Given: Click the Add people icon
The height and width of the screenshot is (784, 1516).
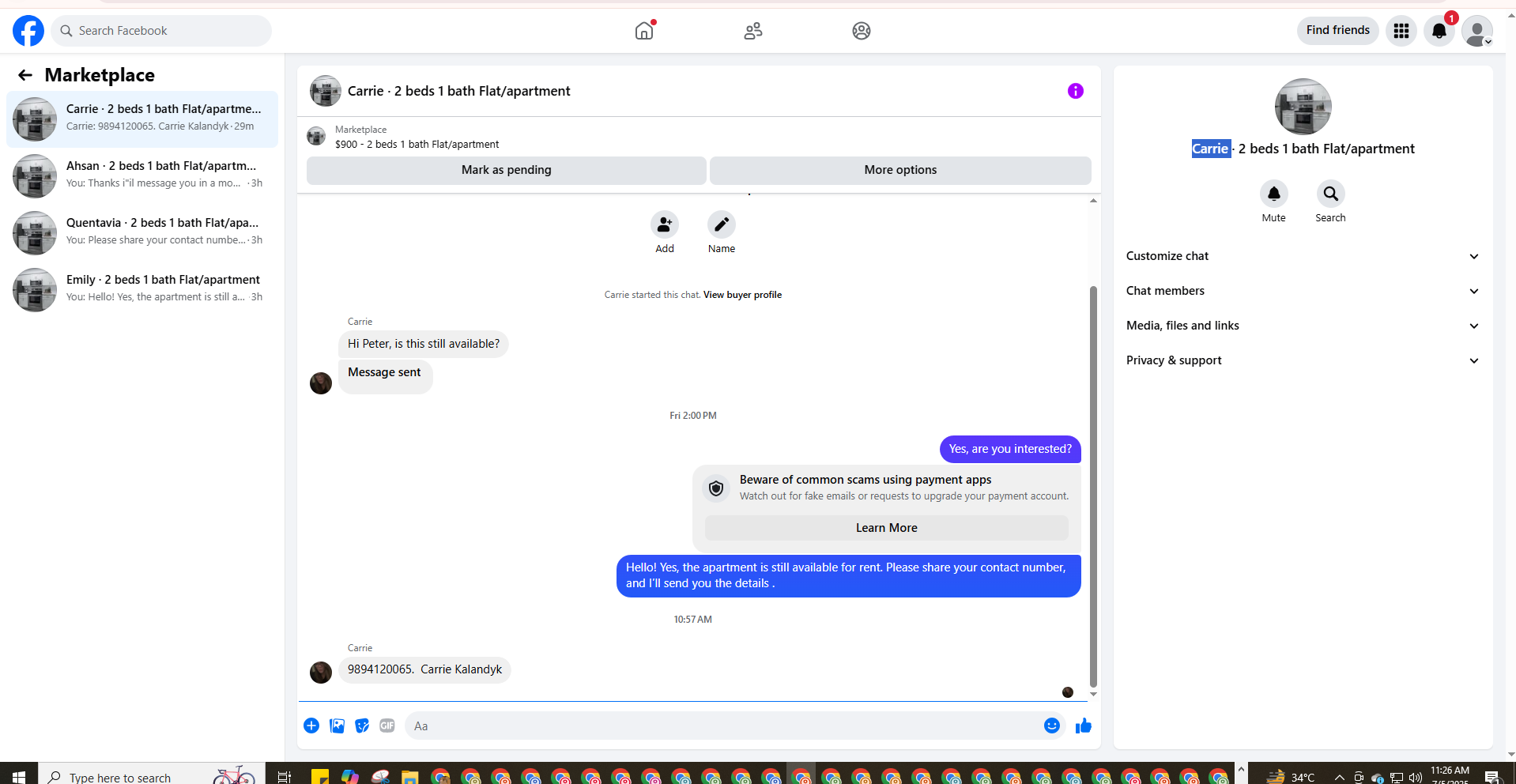Looking at the screenshot, I should [665, 224].
